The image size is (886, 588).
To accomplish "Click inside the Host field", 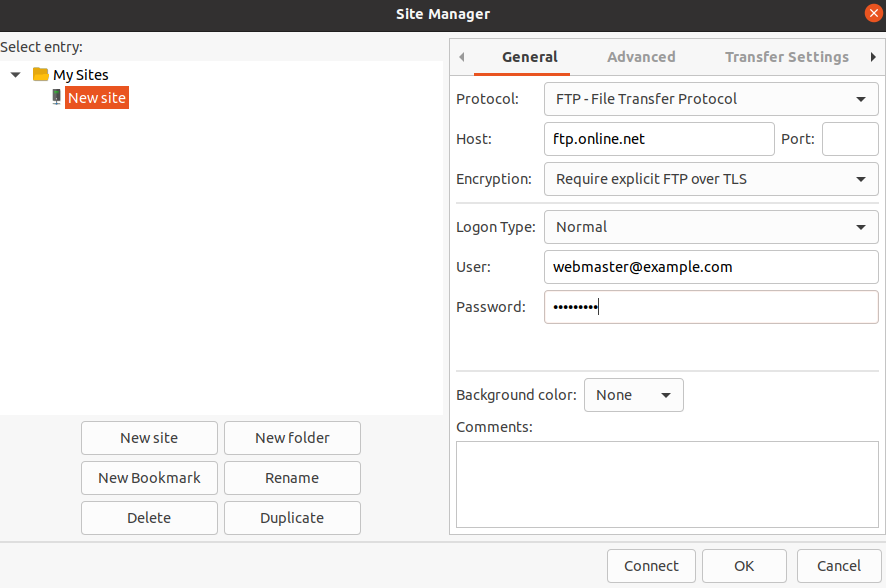I will tap(658, 139).
